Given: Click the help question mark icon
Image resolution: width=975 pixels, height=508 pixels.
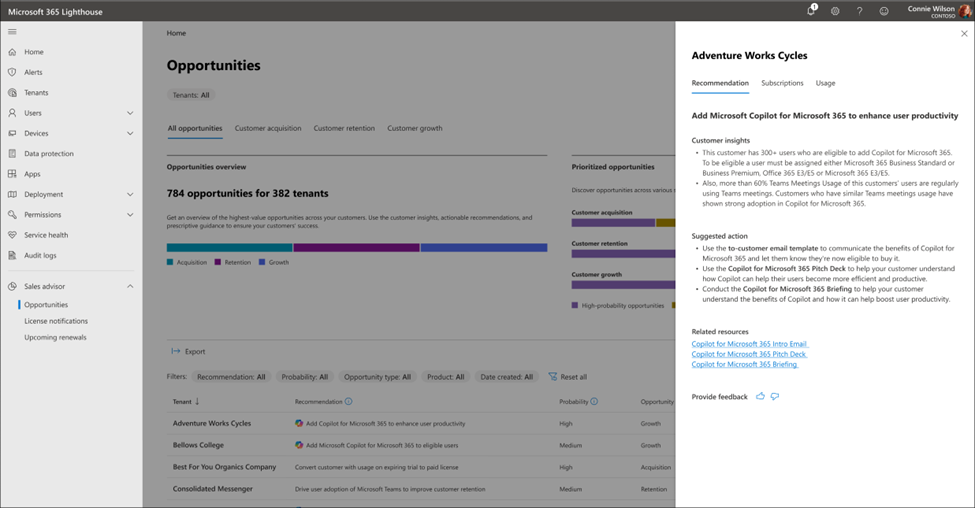Looking at the screenshot, I should 859,11.
